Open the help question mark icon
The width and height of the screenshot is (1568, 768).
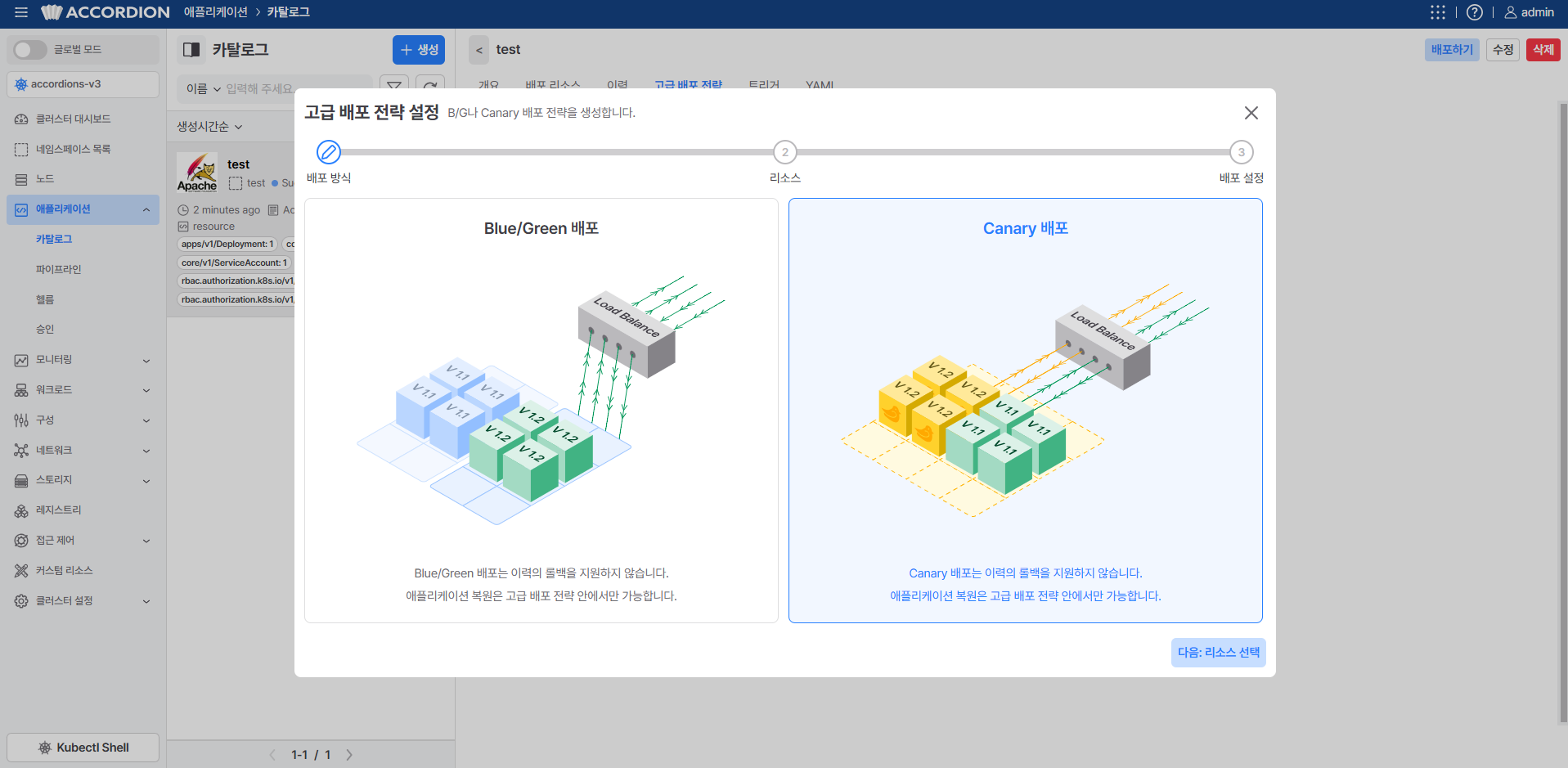[1475, 12]
